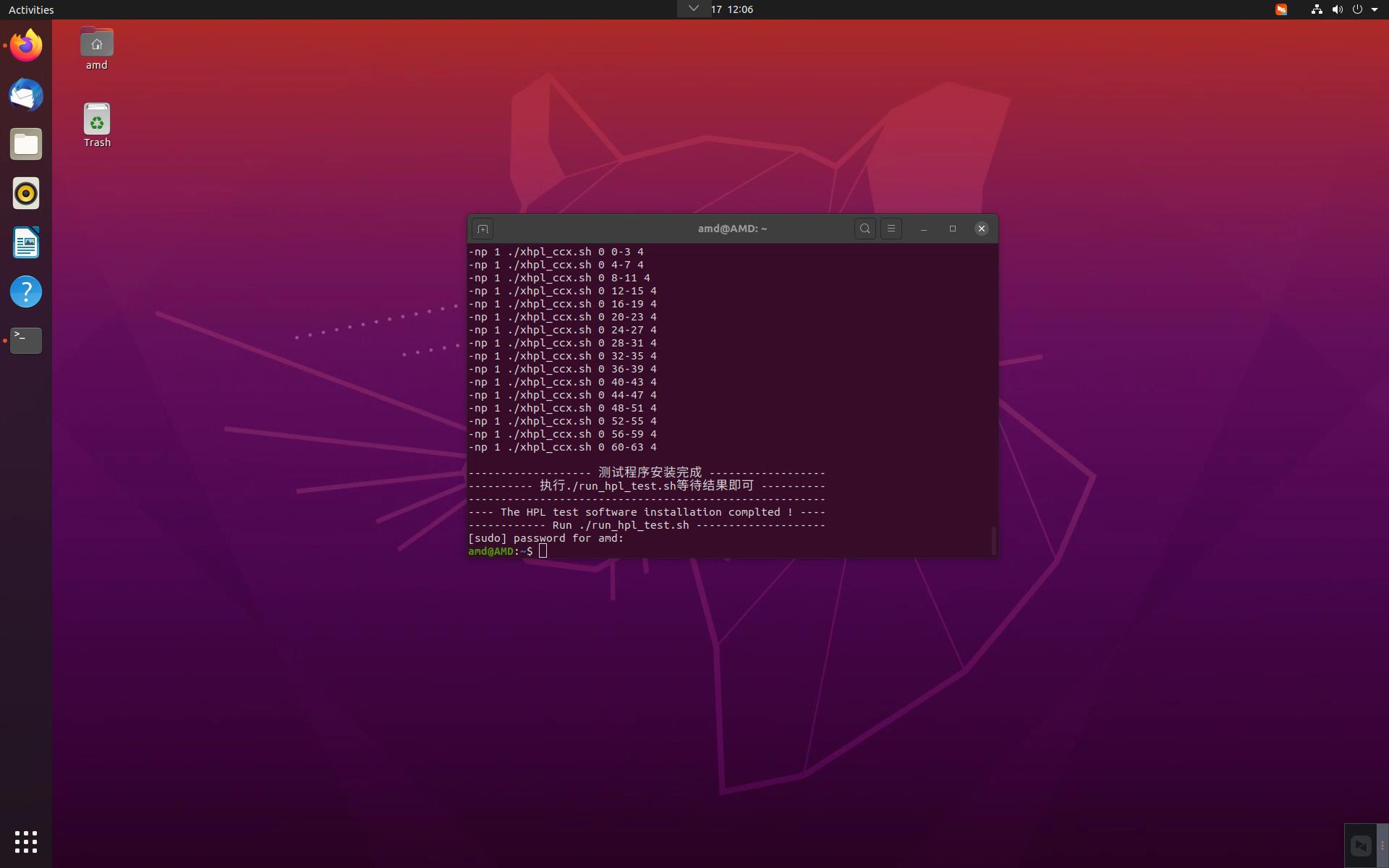Click the Terminal icon in dock
This screenshot has width=1389, height=868.
26,340
